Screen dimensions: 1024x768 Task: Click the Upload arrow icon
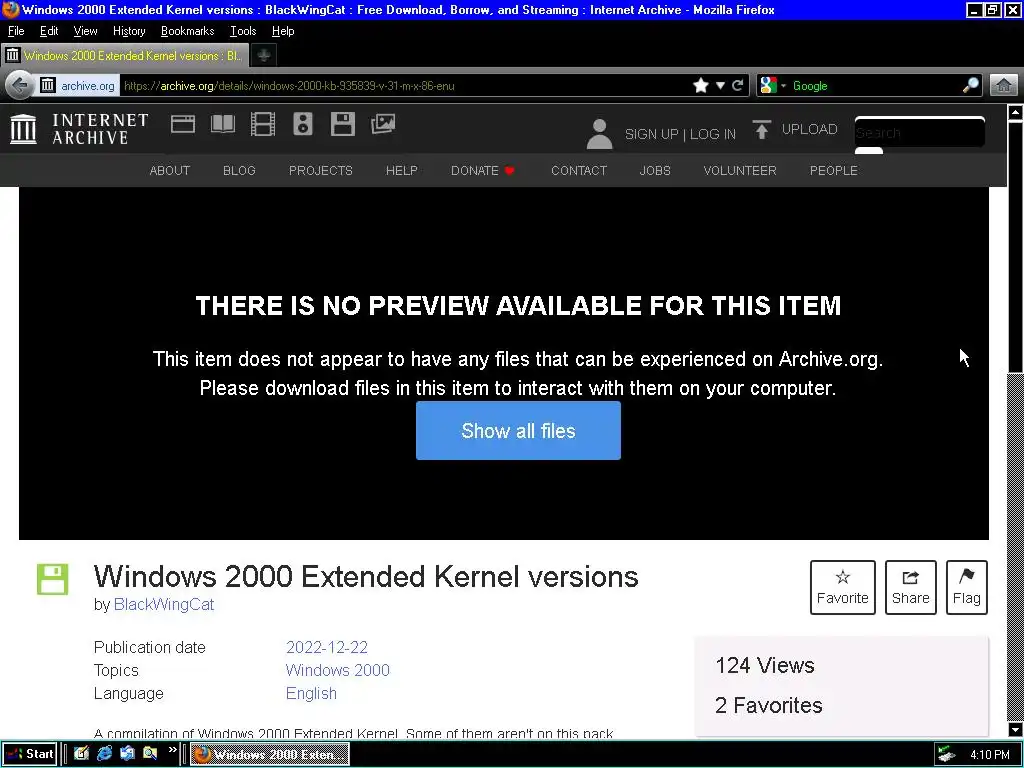click(x=761, y=129)
